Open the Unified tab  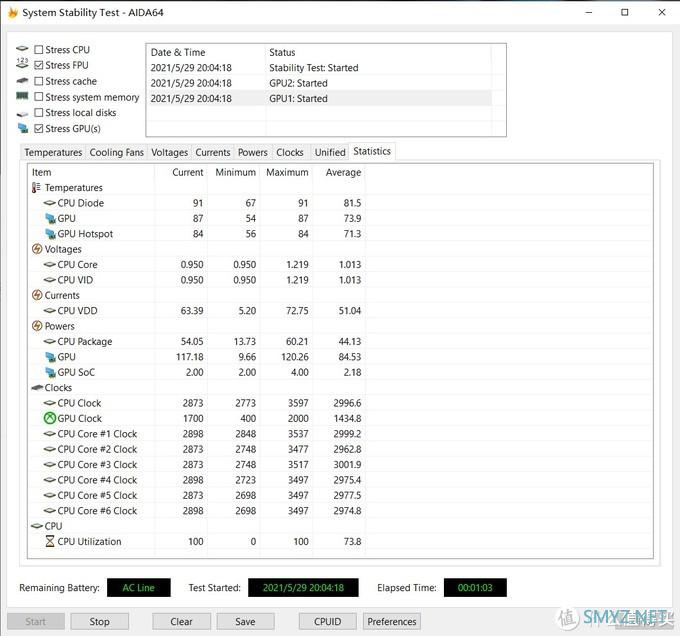(x=330, y=153)
